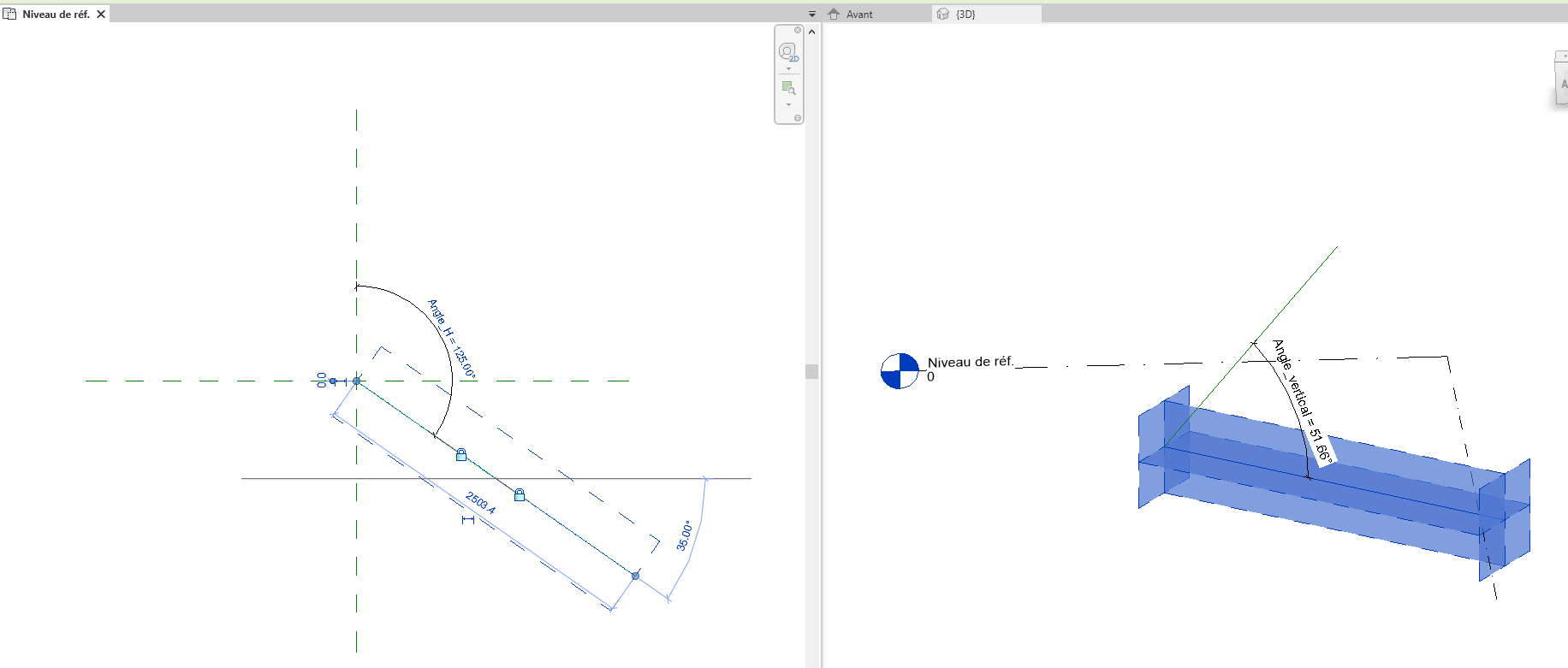1568x668 pixels.
Task: Close the navigation bar with its X
Action: point(798,30)
